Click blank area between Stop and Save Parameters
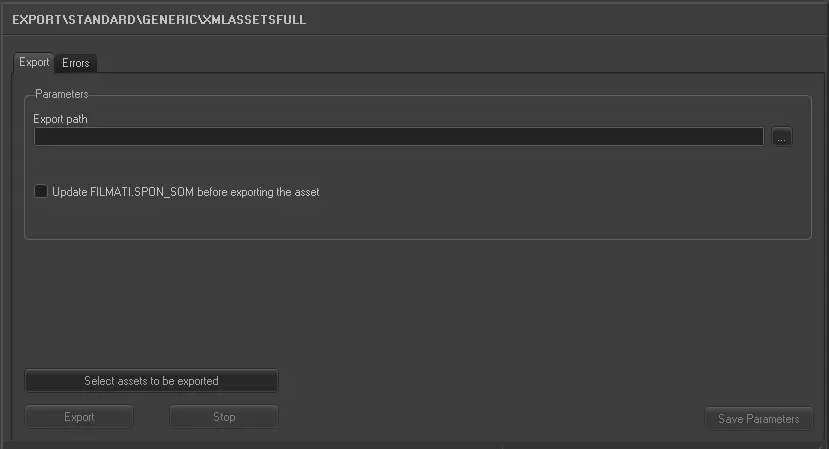 [x=490, y=418]
